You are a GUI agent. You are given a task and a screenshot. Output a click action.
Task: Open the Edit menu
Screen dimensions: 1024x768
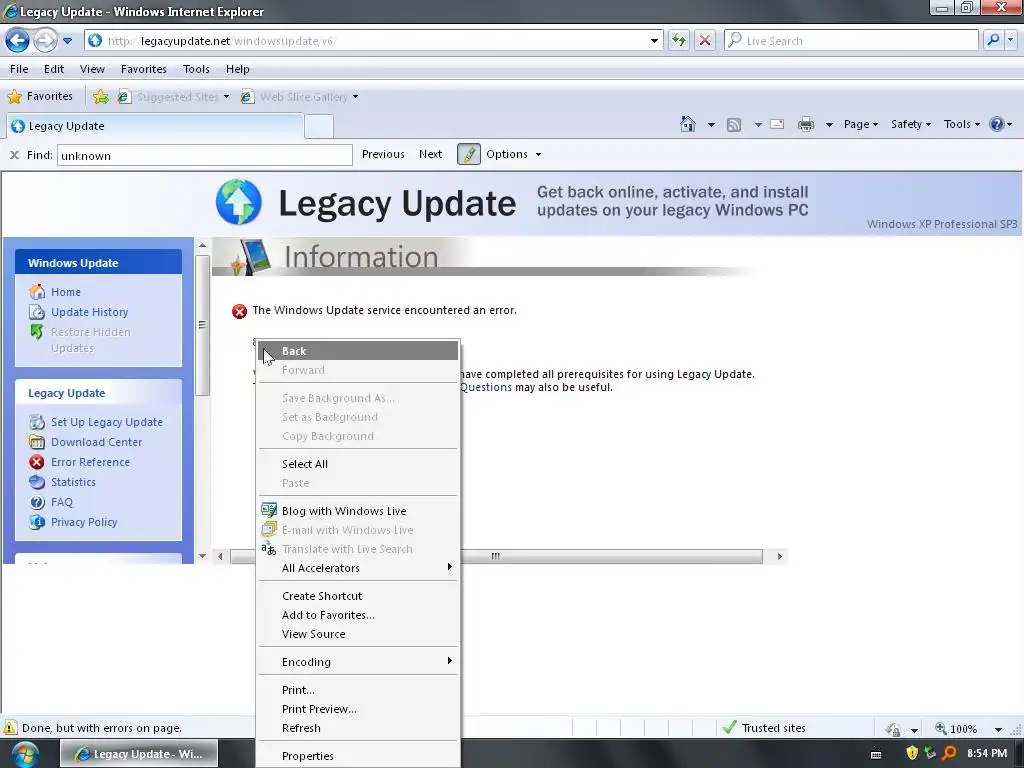(x=54, y=69)
